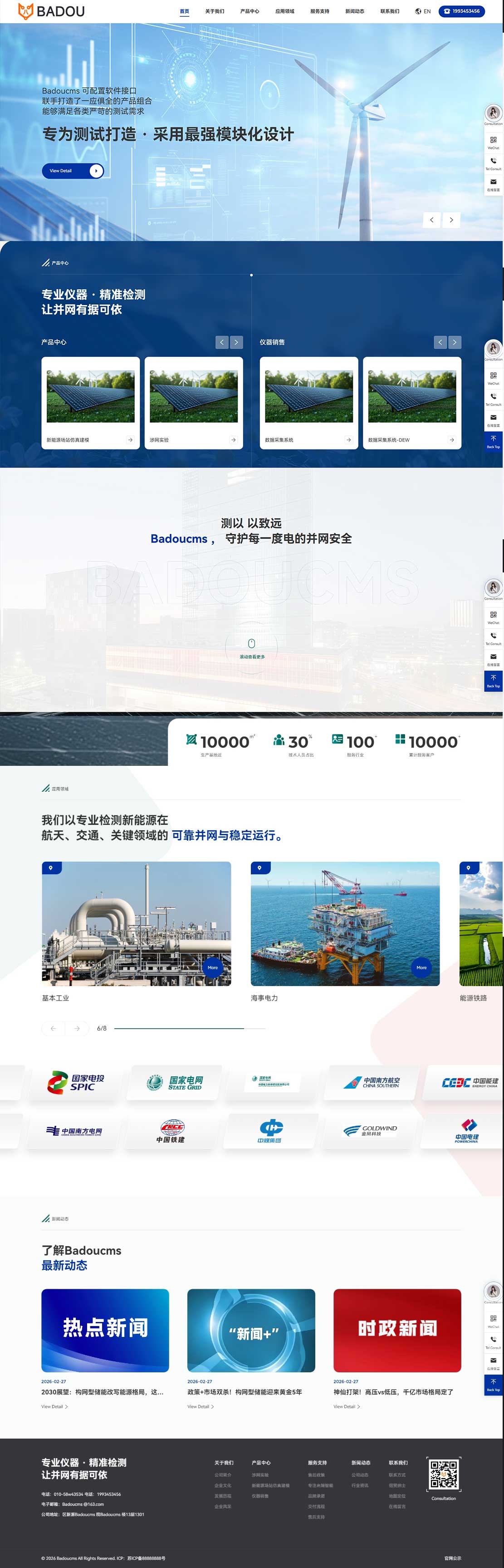The height and width of the screenshot is (1568, 504).
Task: Select 联系我们 in top navigation
Action: tap(390, 11)
